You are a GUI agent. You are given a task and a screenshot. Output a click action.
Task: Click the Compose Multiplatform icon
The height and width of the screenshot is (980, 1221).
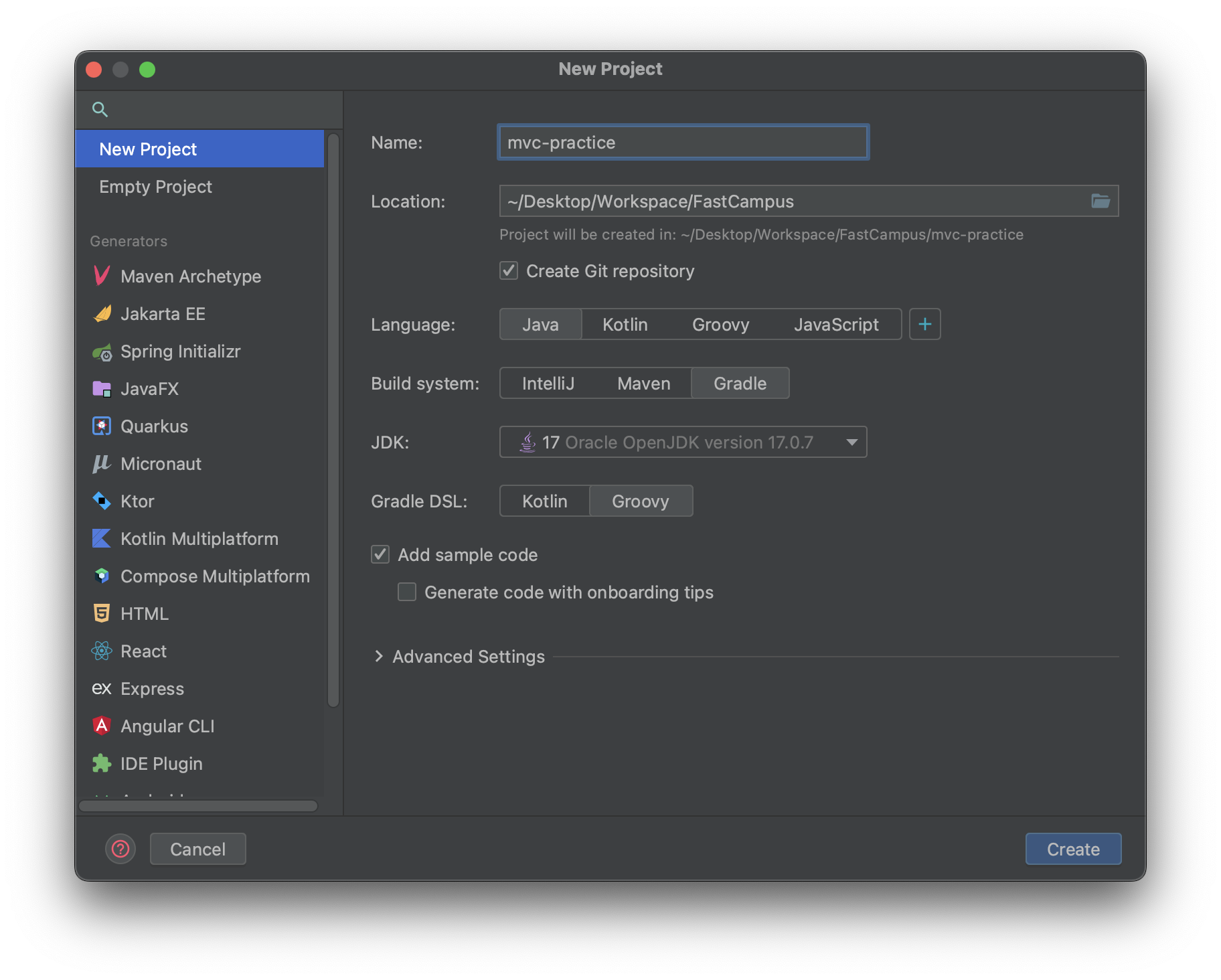coord(102,576)
